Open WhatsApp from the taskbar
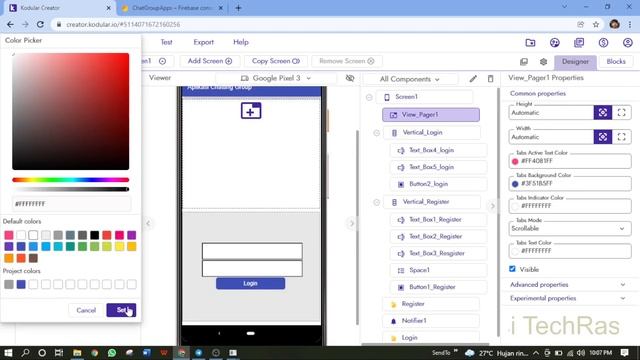640x360 pixels. (x=112, y=353)
